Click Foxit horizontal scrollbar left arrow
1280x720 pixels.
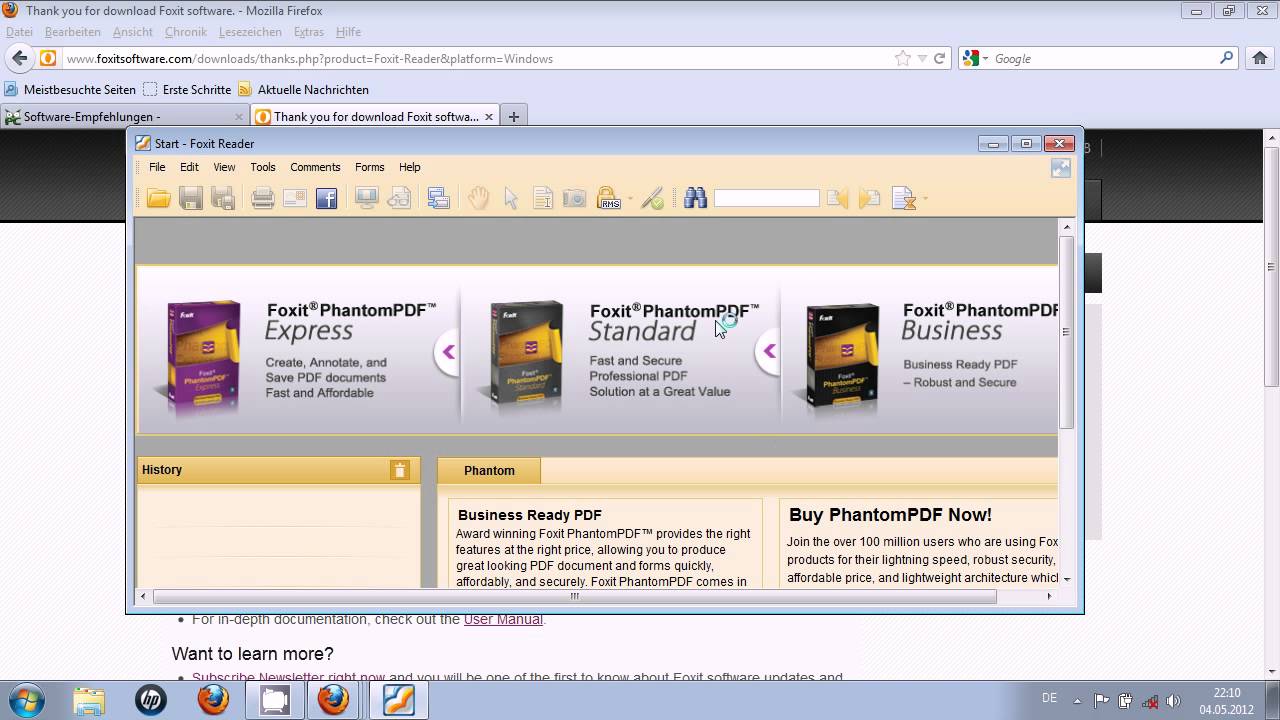pos(144,596)
